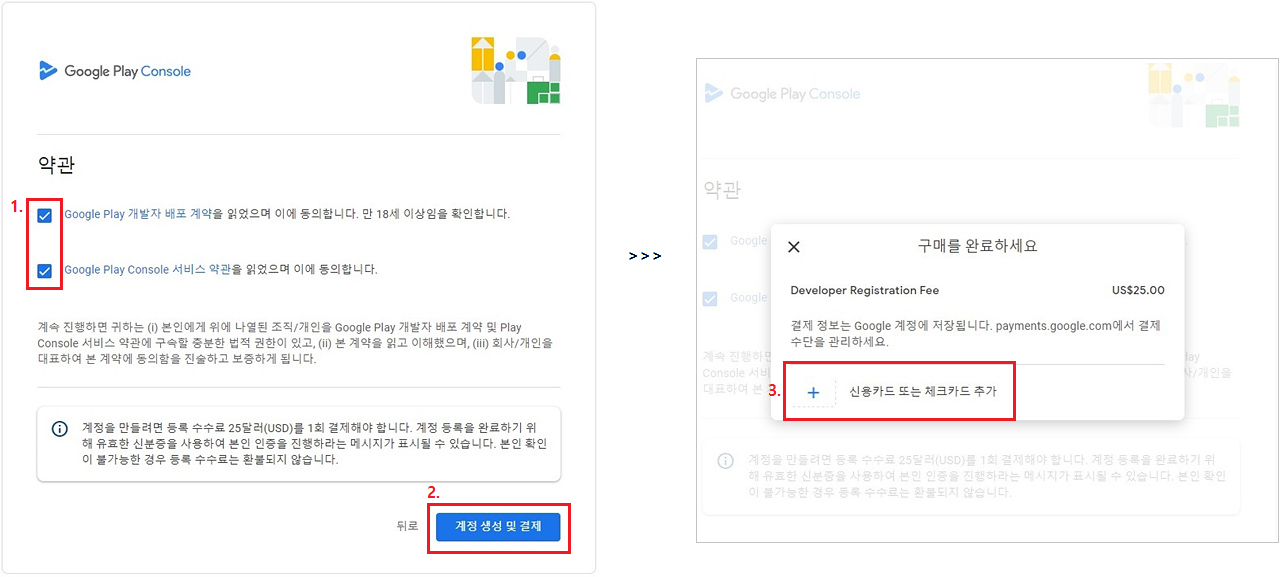Click the info icon in the fee notice
Image resolution: width=1285 pixels, height=577 pixels.
(60, 429)
